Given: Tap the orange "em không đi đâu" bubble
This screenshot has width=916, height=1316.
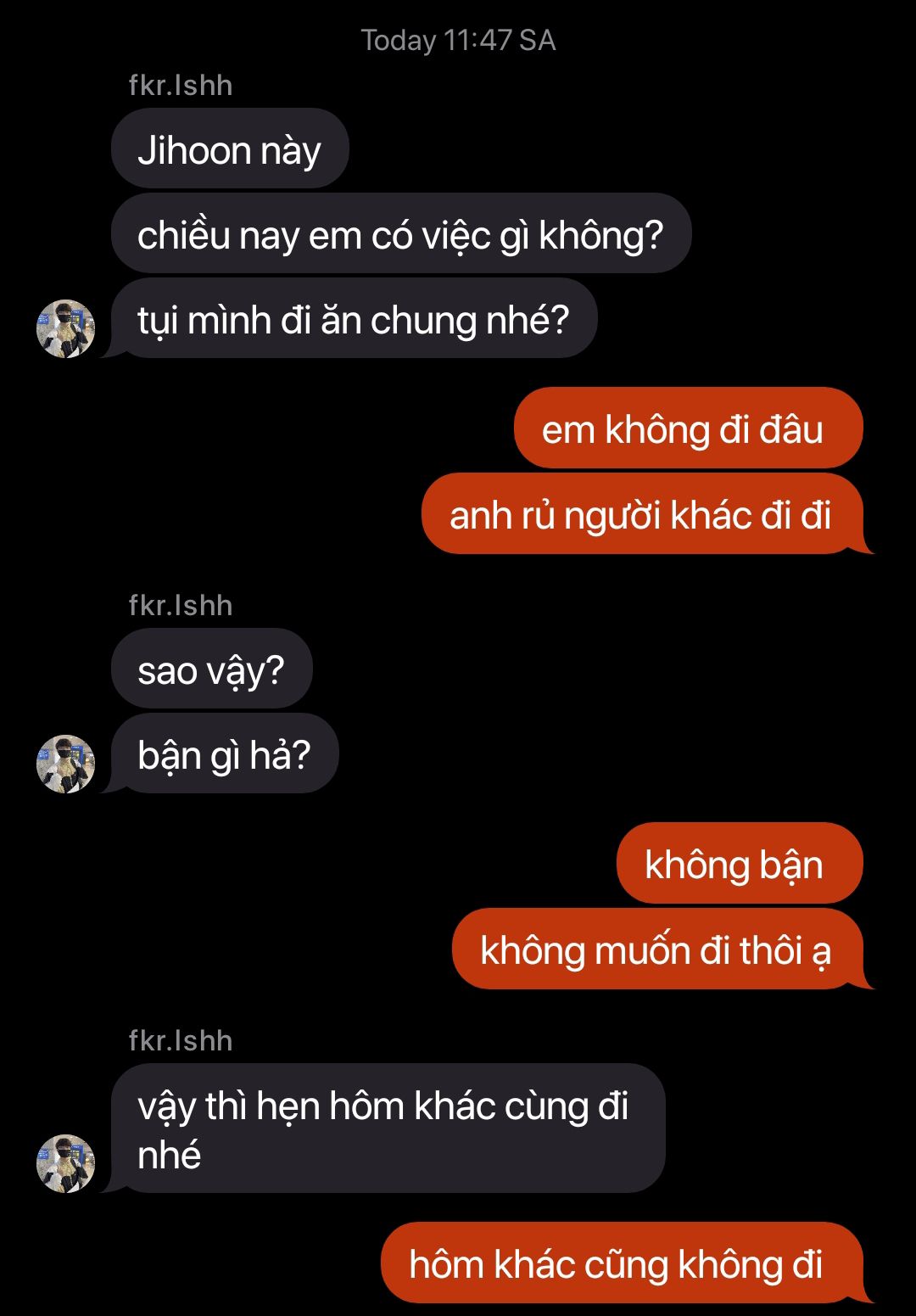Looking at the screenshot, I should [x=688, y=428].
